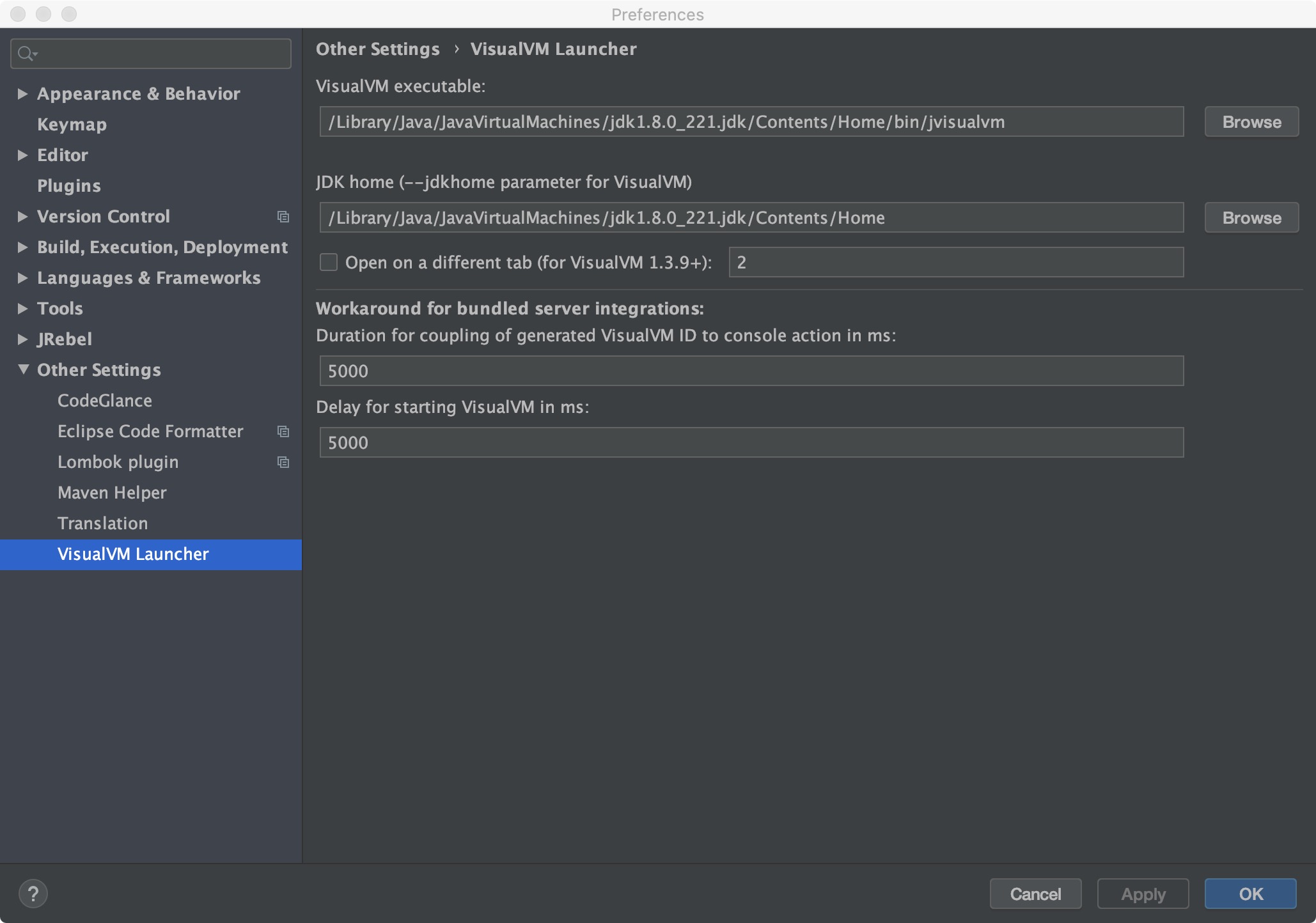
Task: Click the help question mark icon
Action: pos(33,894)
